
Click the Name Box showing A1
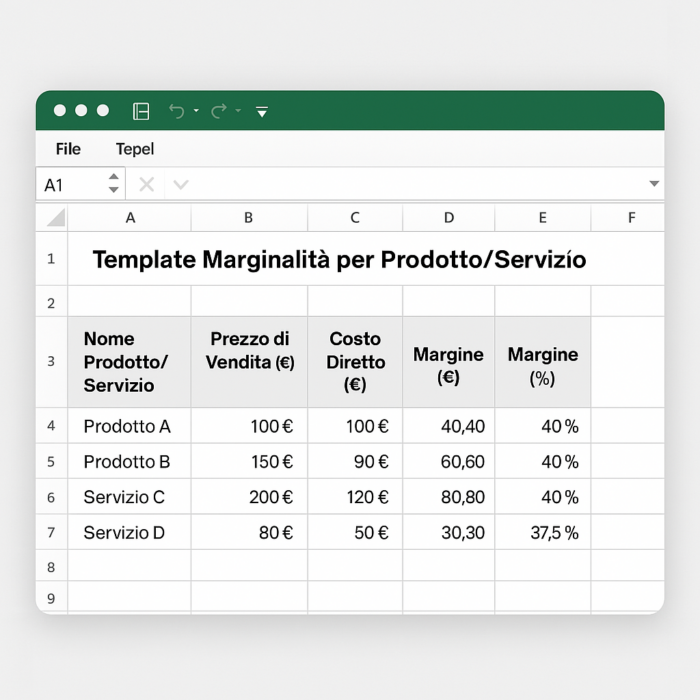click(x=81, y=184)
